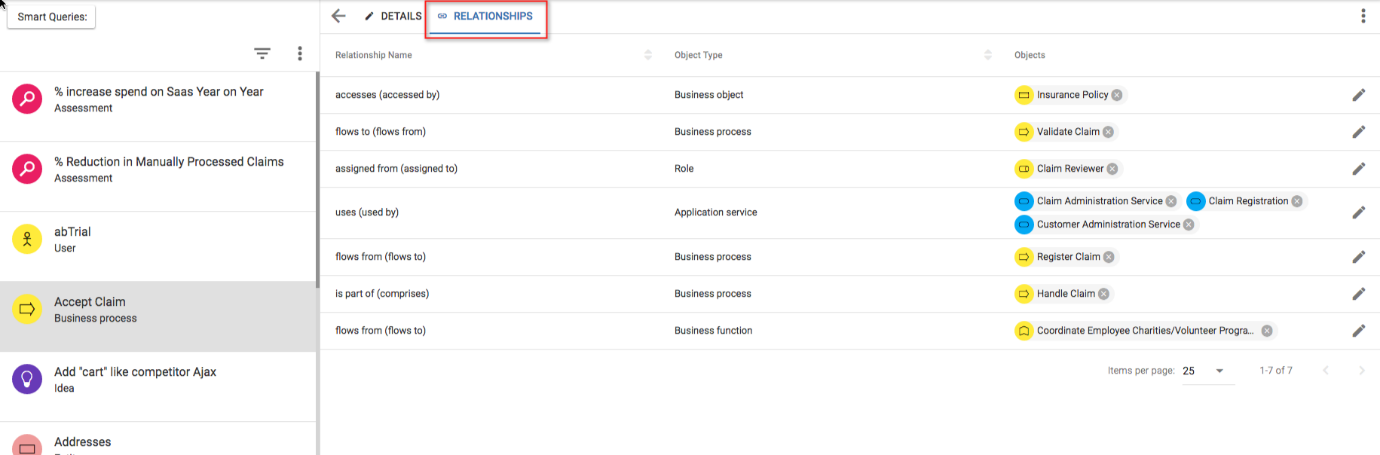
Task: Click pencil icon for Claim Reviewer row
Action: [x=1358, y=169]
